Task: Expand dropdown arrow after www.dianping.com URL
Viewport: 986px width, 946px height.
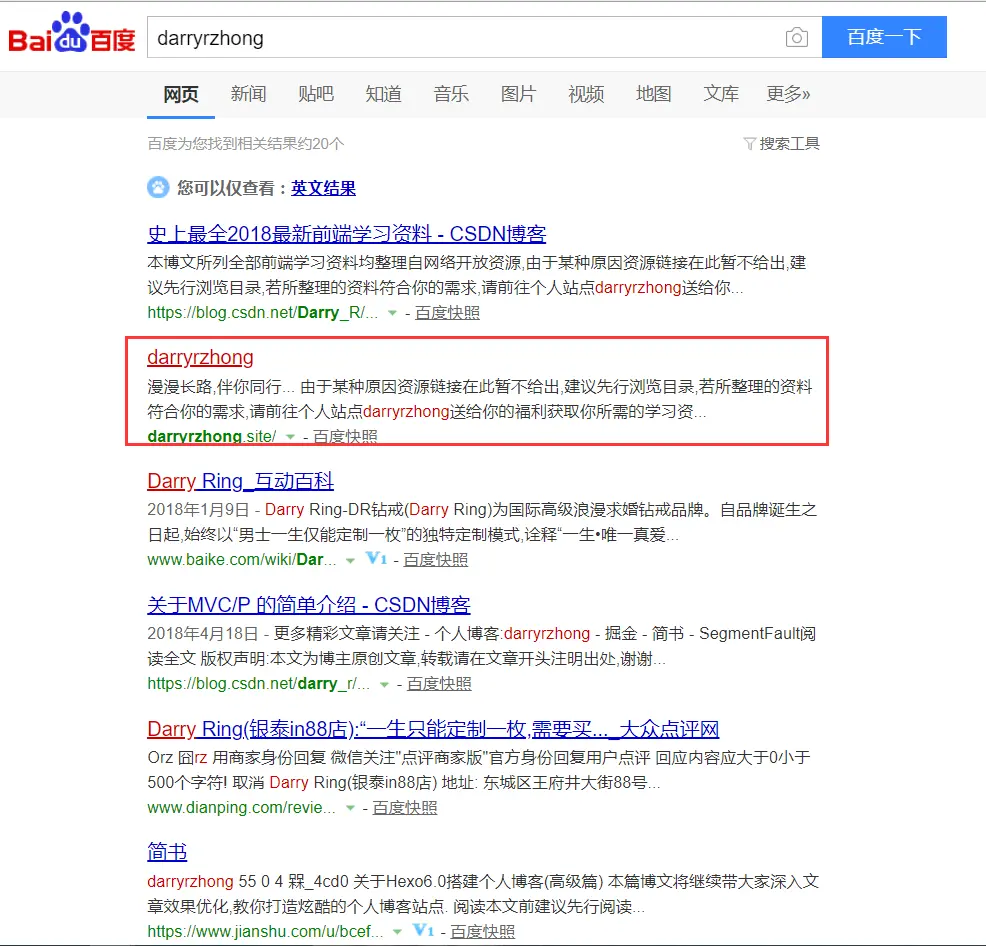Action: [x=350, y=808]
